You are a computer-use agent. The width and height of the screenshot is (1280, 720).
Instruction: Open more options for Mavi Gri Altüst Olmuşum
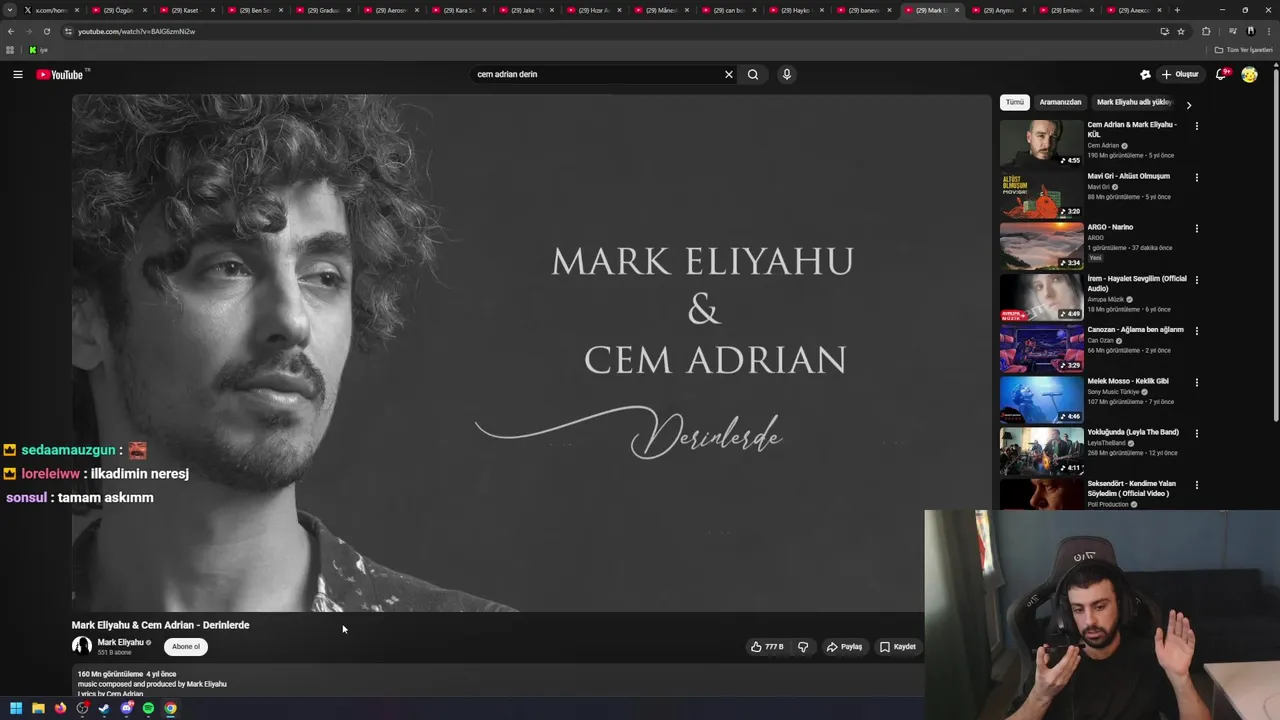[x=1196, y=177]
